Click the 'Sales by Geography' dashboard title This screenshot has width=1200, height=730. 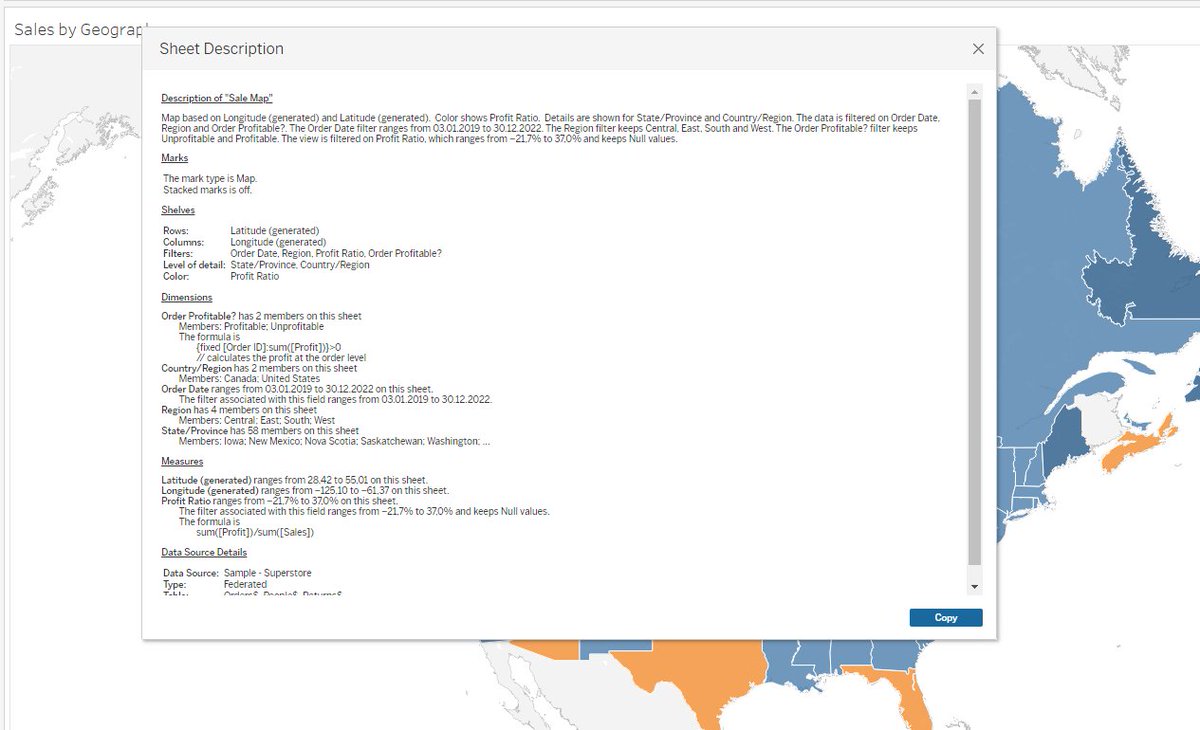click(80, 30)
